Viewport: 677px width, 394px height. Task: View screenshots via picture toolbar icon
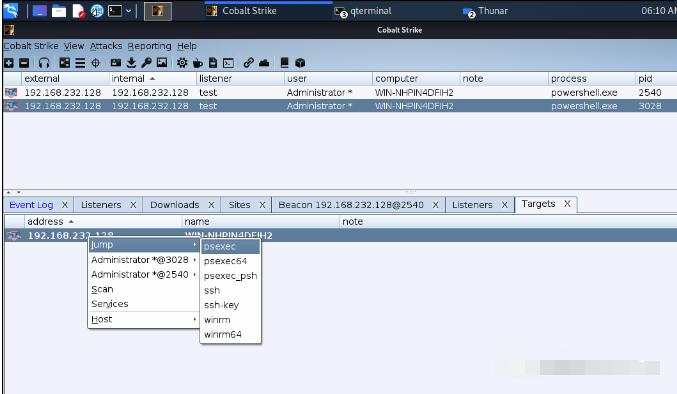point(162,63)
